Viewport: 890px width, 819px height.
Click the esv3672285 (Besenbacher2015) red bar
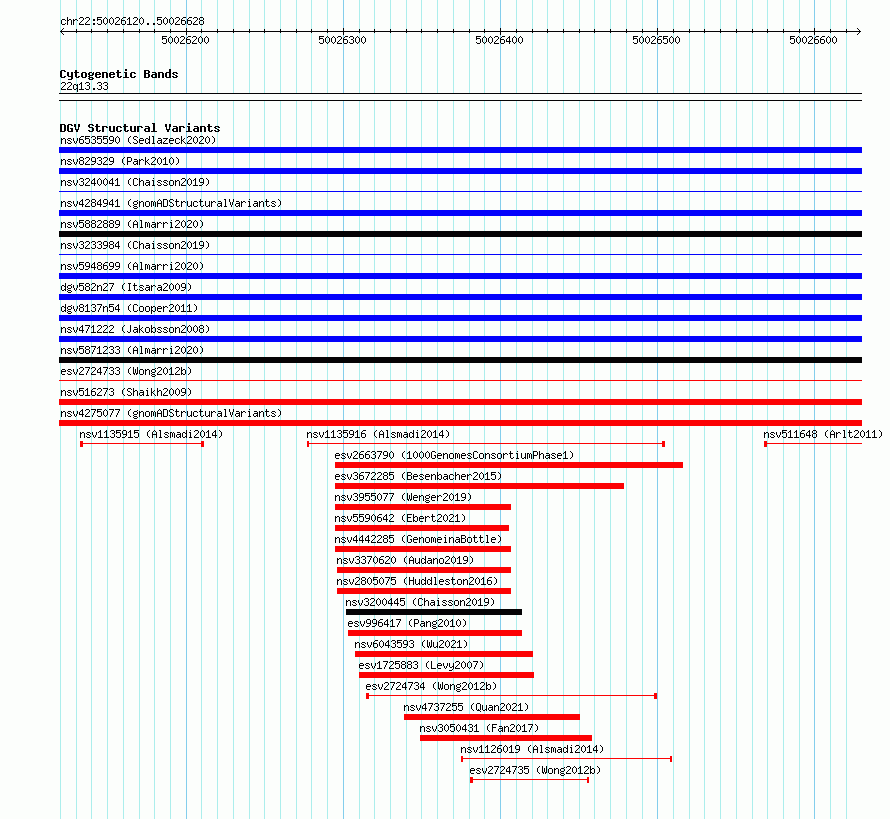click(479, 486)
